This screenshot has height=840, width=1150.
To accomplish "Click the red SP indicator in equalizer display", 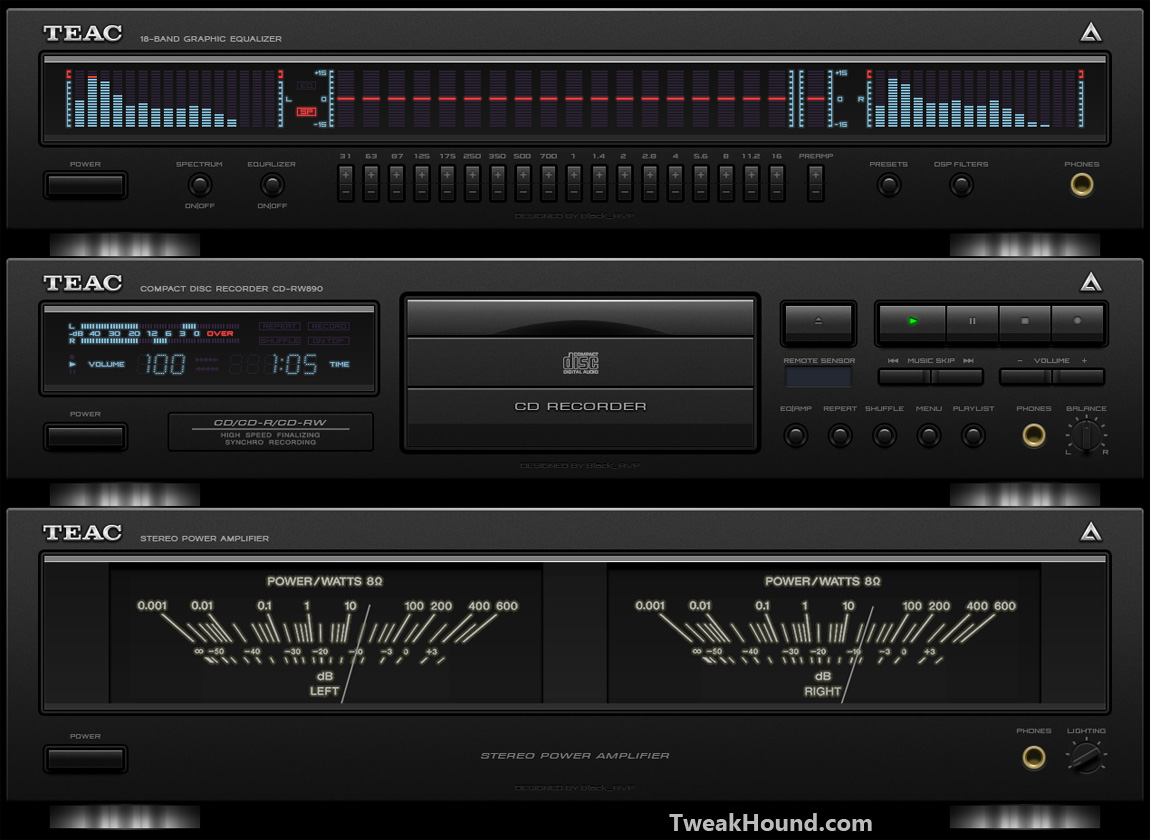I will click(306, 112).
